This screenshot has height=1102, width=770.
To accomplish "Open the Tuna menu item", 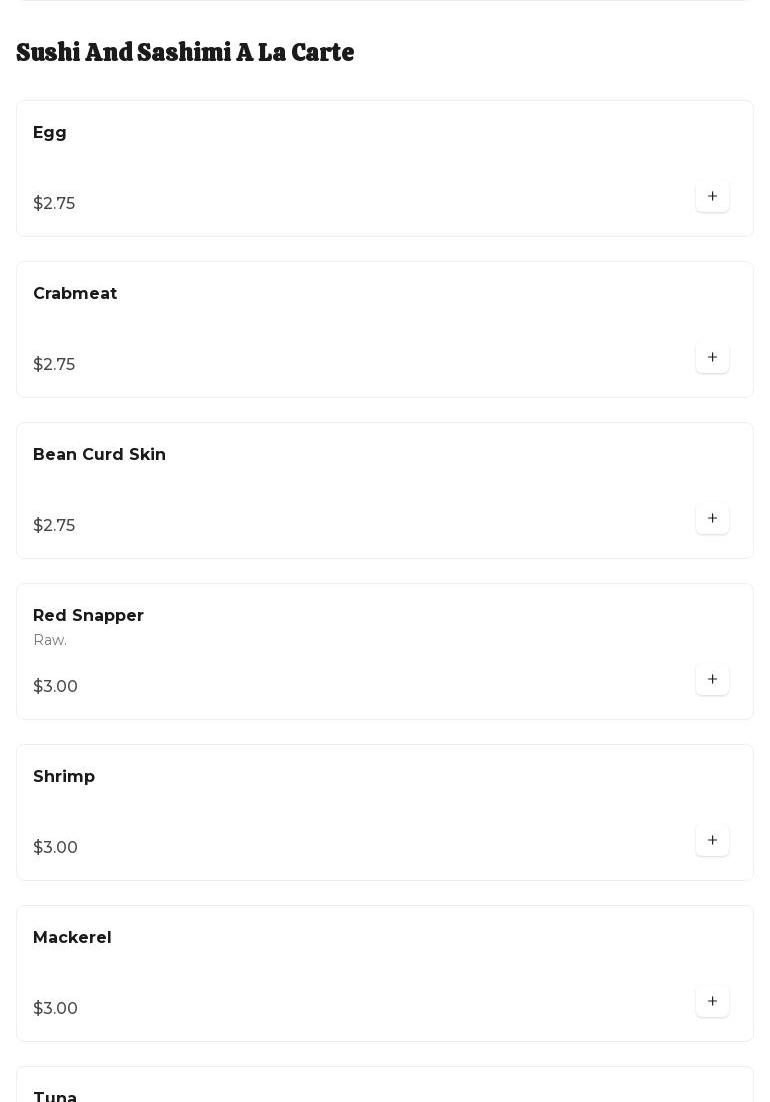I will (55, 1096).
